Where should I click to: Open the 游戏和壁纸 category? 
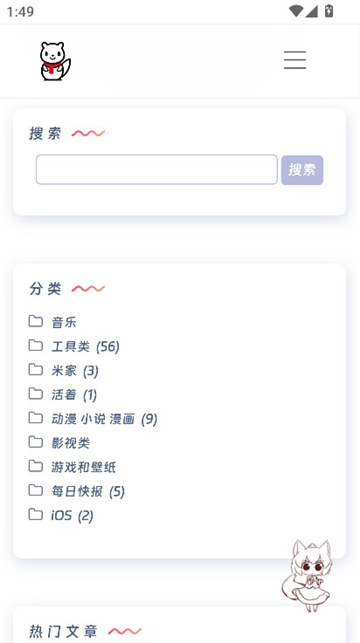84,467
